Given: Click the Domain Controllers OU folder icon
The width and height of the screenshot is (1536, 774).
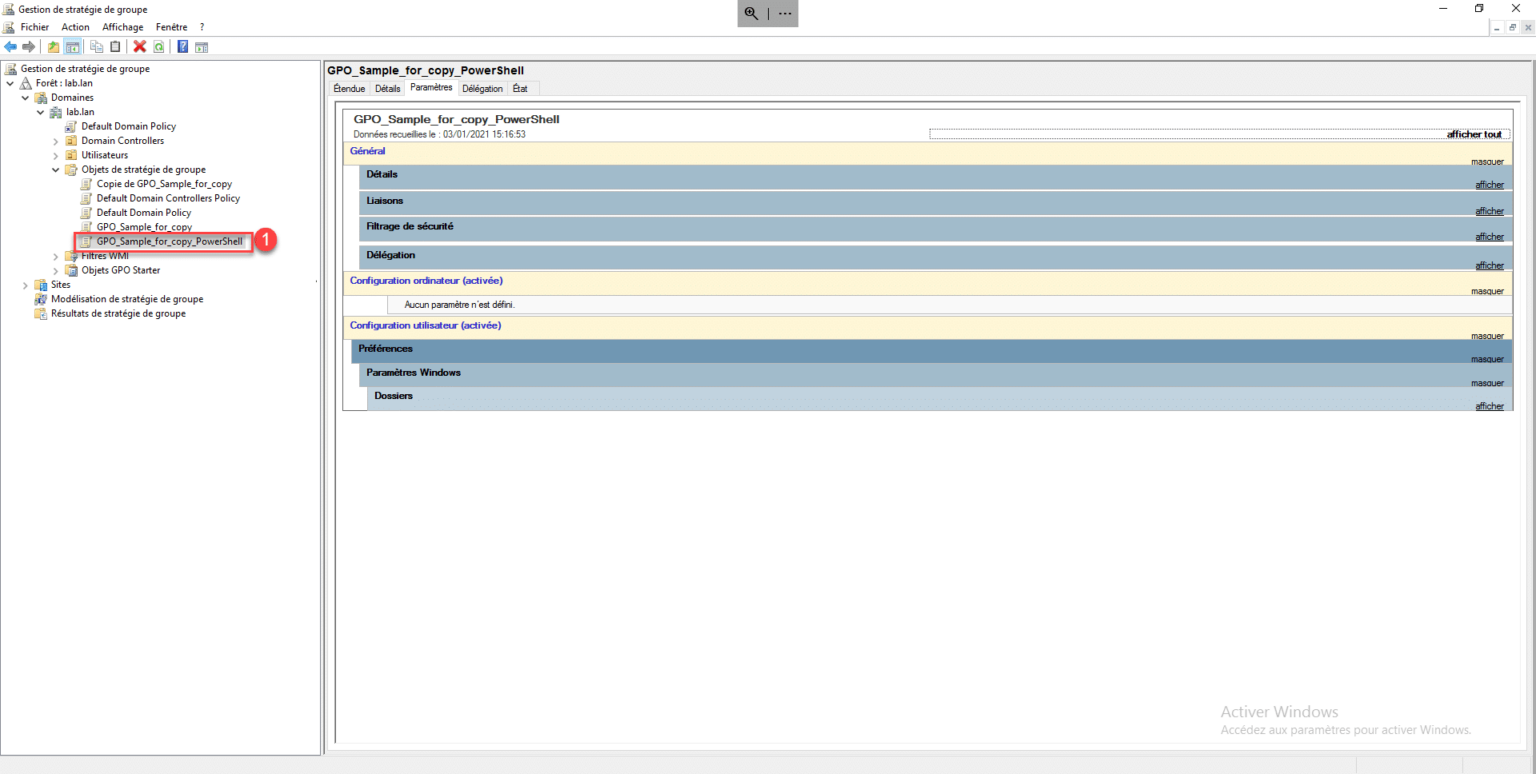Looking at the screenshot, I should (x=71, y=141).
